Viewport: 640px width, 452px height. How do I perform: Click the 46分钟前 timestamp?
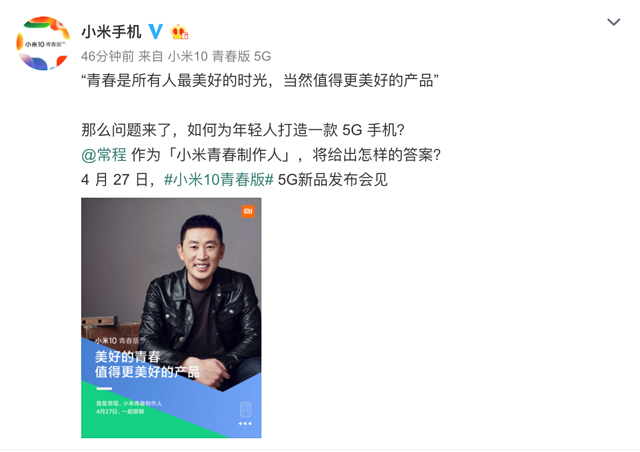click(107, 56)
